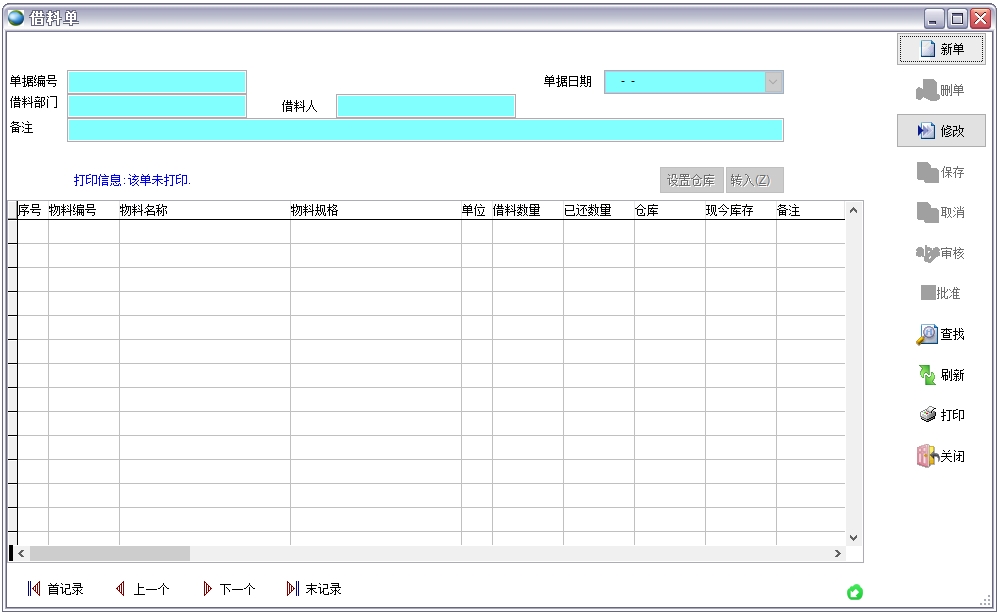The width and height of the screenshot is (999, 615).
Task: Go to 下一个 next record
Action: [x=208, y=589]
